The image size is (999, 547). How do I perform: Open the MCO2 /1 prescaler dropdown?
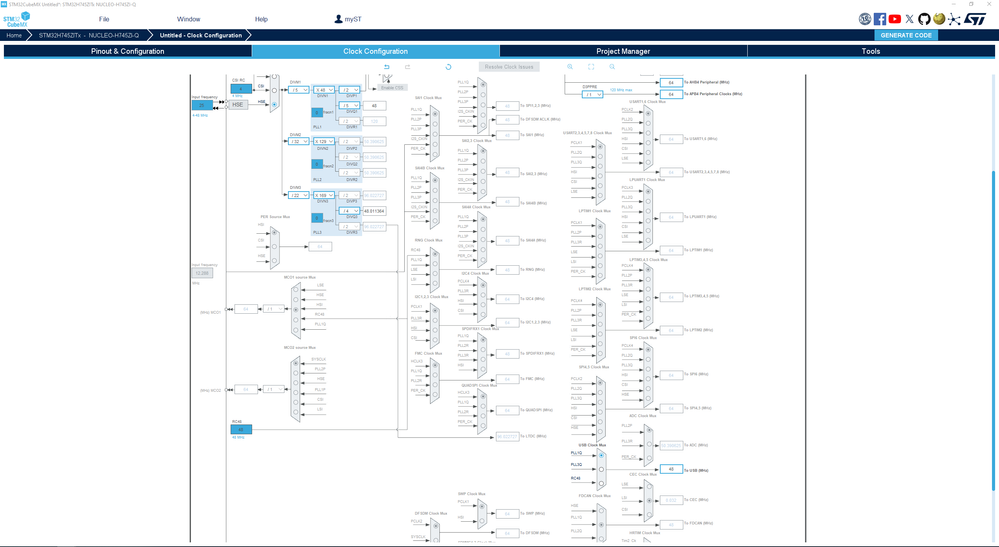tap(274, 389)
